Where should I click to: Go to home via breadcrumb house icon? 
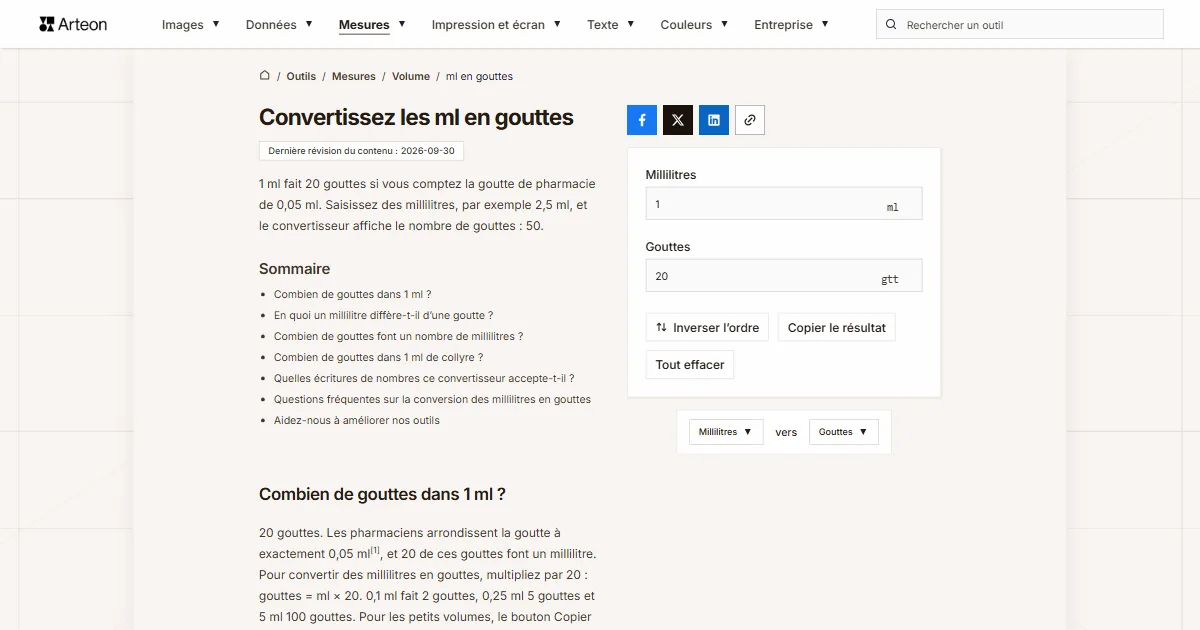click(x=265, y=75)
